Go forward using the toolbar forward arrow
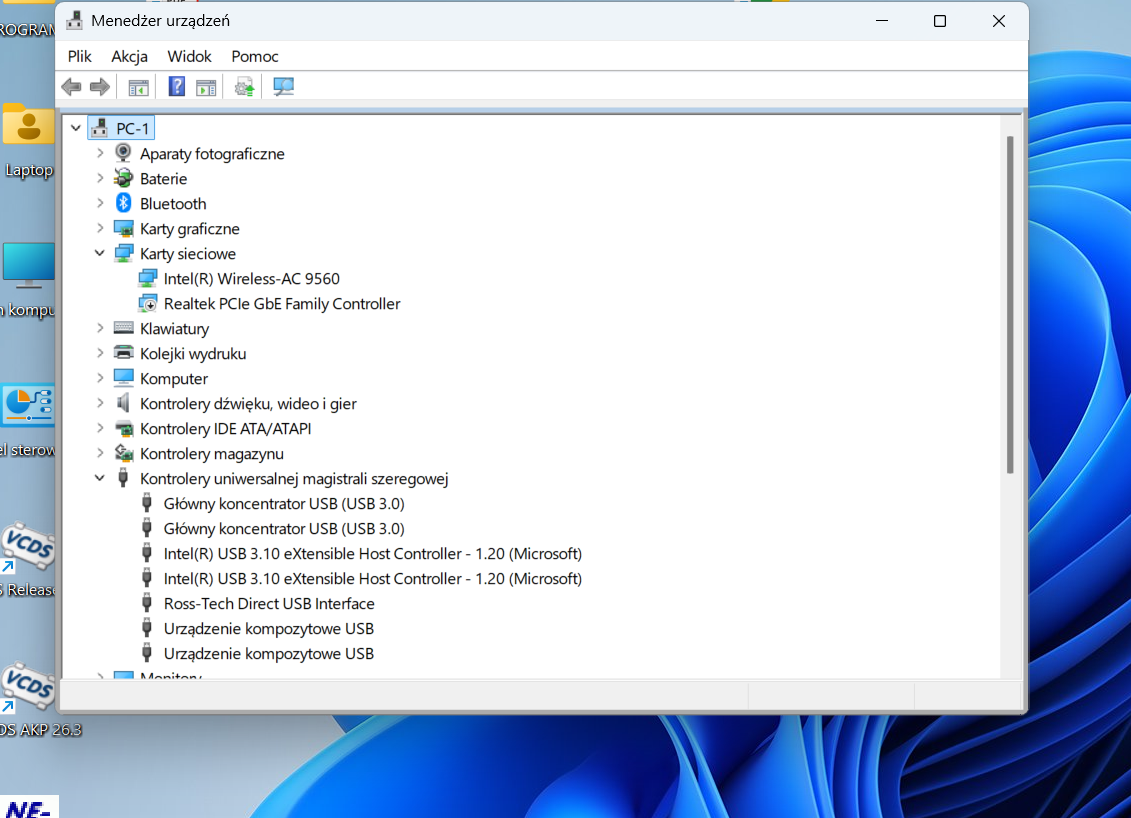The width and height of the screenshot is (1131, 818). 100,87
